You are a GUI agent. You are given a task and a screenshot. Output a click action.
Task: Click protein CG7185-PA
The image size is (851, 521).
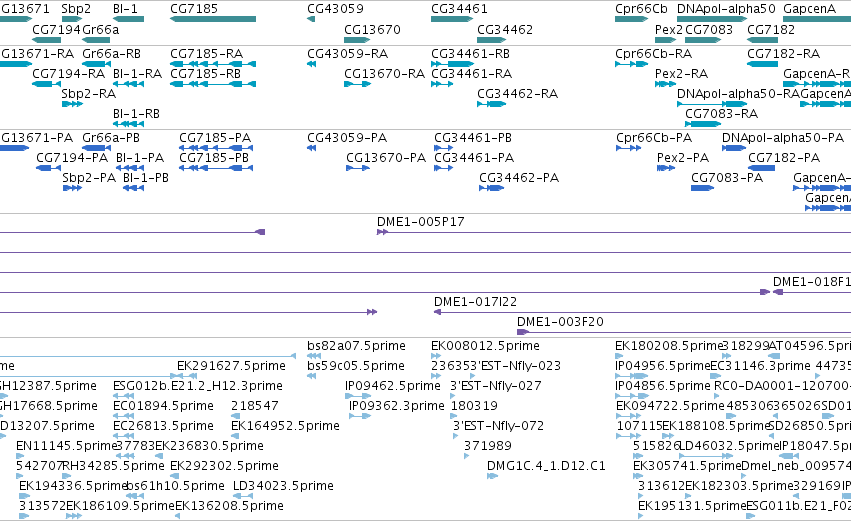[x=215, y=138]
